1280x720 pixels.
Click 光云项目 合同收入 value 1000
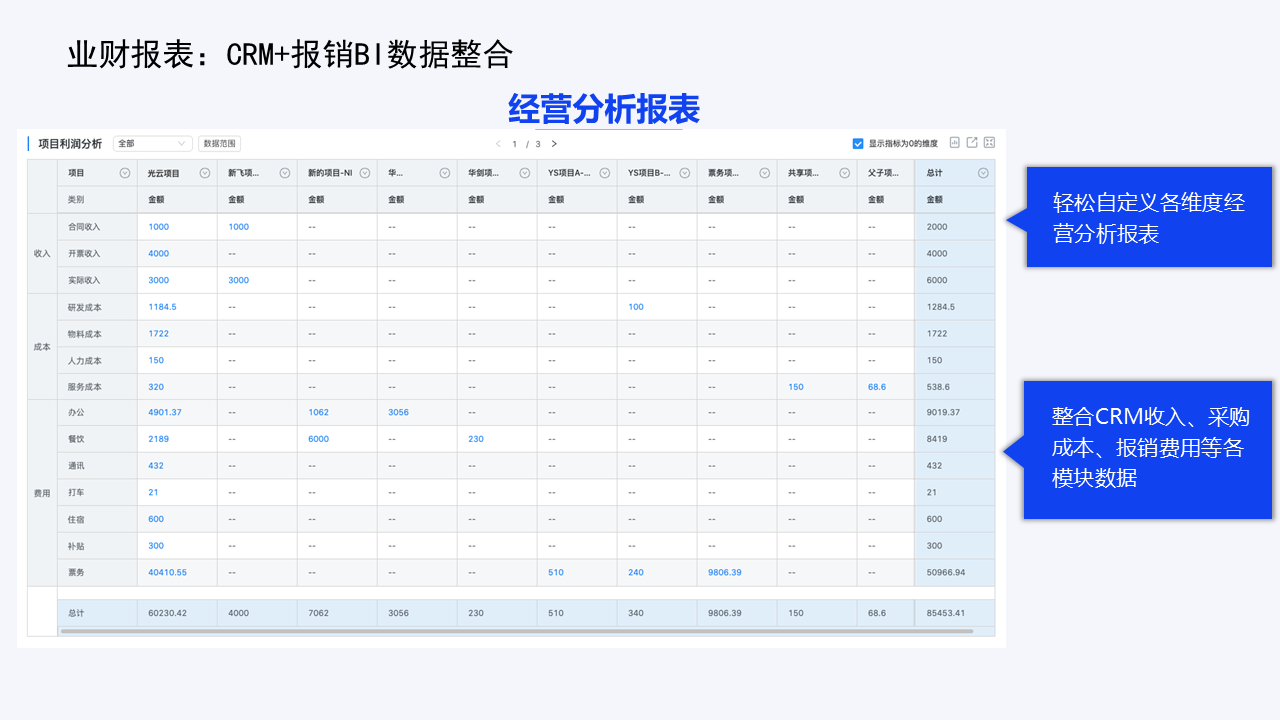point(158,227)
